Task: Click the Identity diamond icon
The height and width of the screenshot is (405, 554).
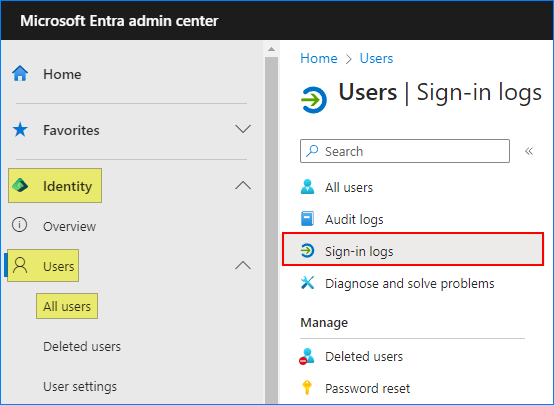Action: (x=20, y=185)
